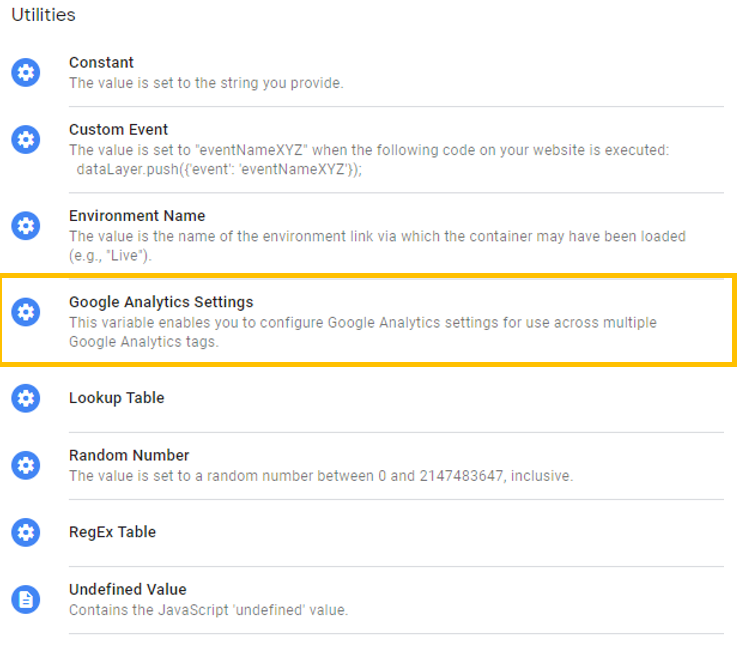Viewport: 745px width, 647px height.
Task: Click the gear icon beside Constant
Action: click(x=26, y=73)
